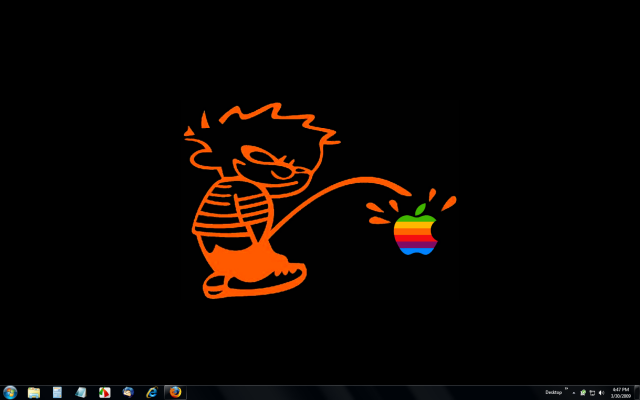
Task: Open Windows Explorer folder icon in taskbar
Action: point(34,393)
